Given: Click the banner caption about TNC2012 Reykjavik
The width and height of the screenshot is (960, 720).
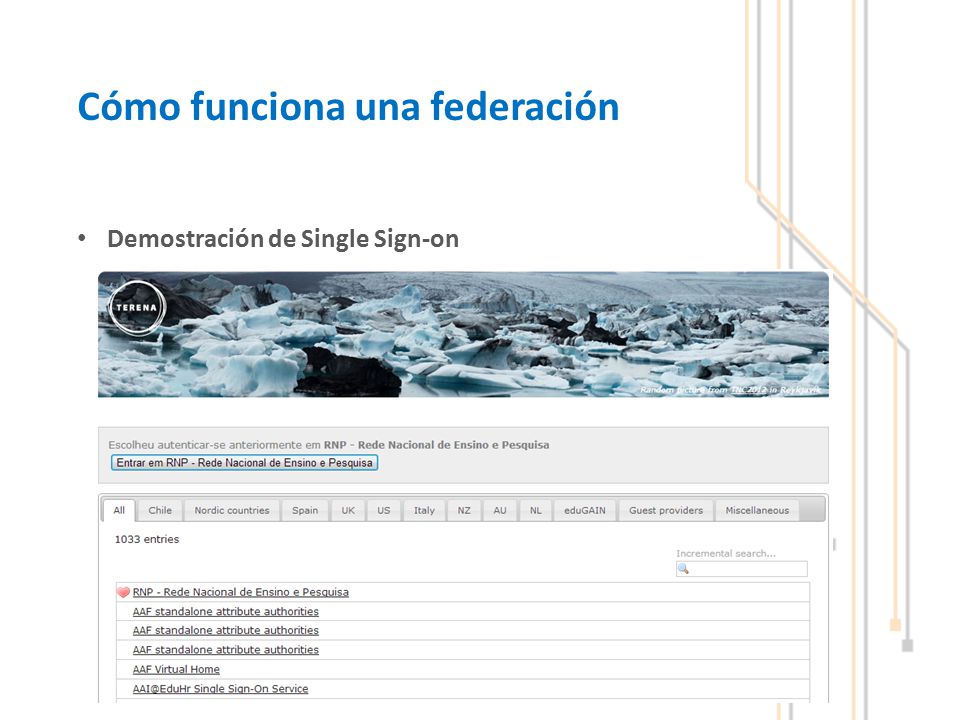Looking at the screenshot, I should (x=730, y=389).
